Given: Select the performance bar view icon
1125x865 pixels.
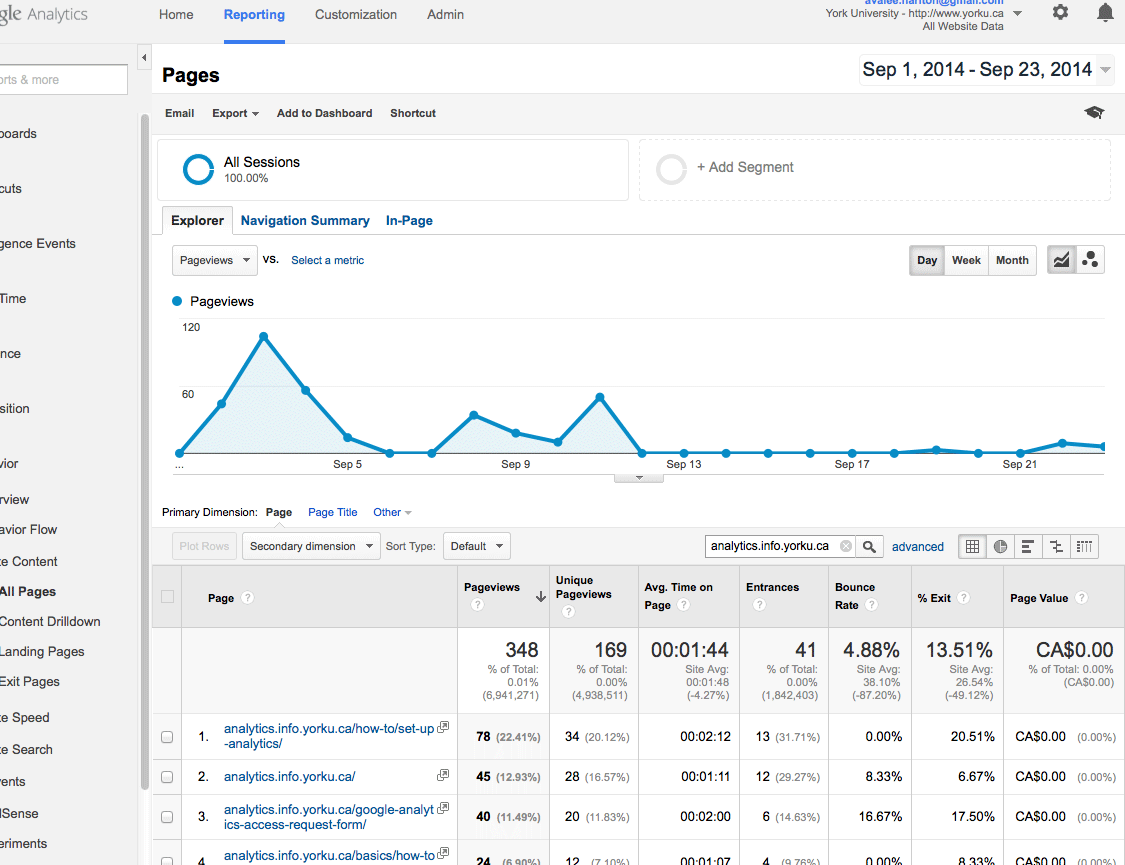Looking at the screenshot, I should (1027, 547).
